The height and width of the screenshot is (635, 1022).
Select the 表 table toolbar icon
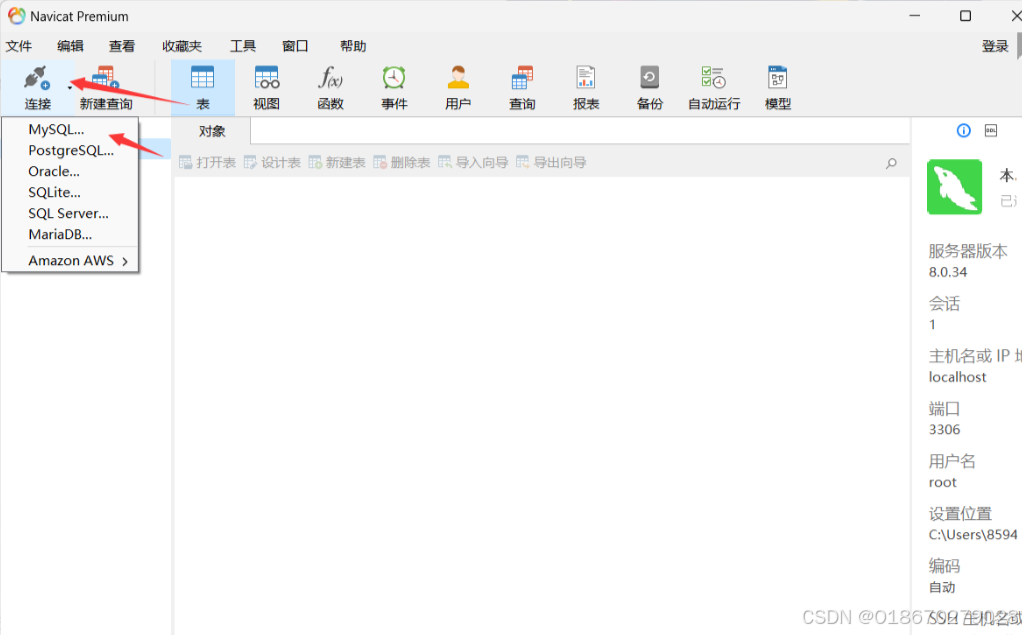(x=202, y=78)
